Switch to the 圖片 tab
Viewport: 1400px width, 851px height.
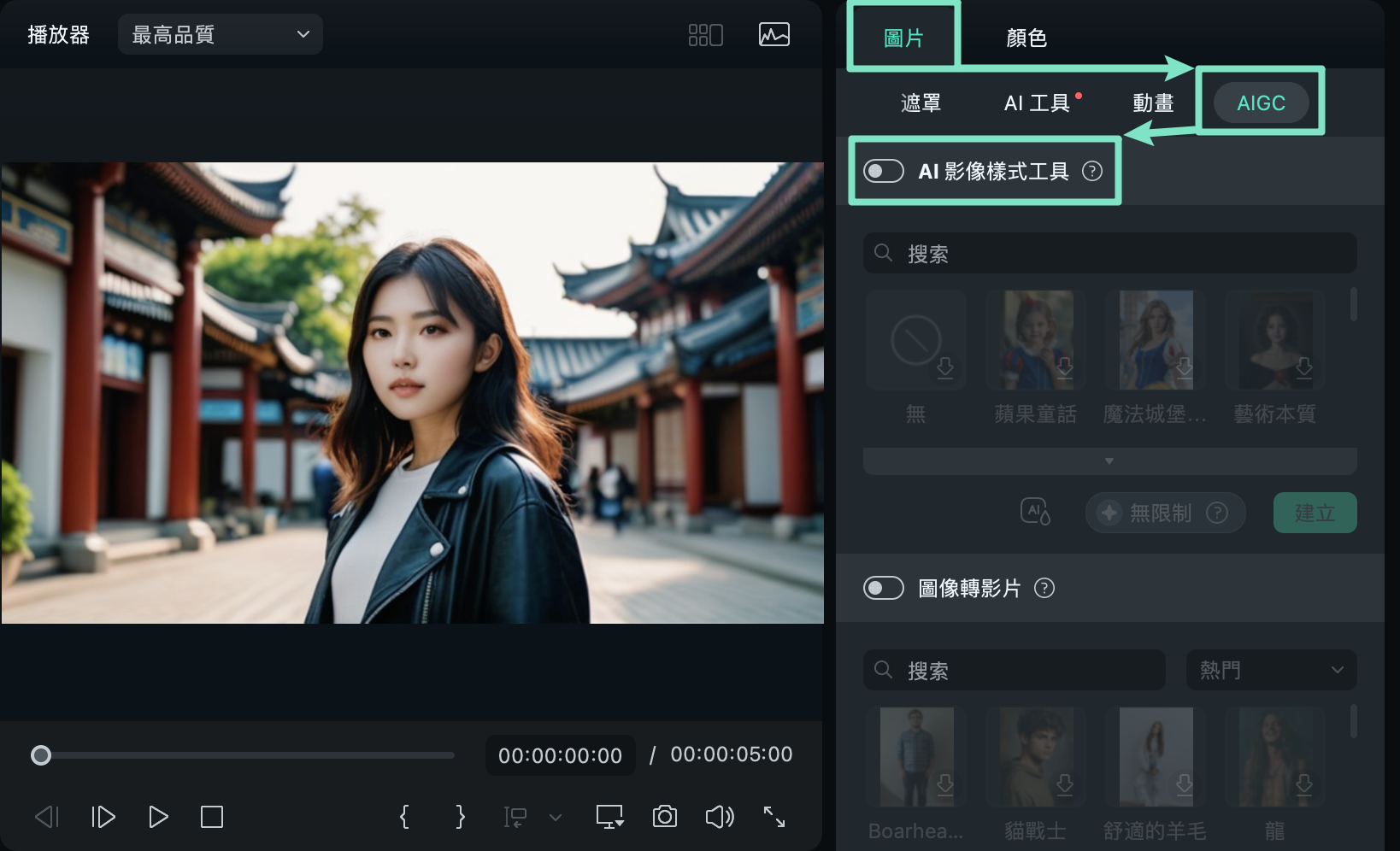pyautogui.click(x=903, y=38)
